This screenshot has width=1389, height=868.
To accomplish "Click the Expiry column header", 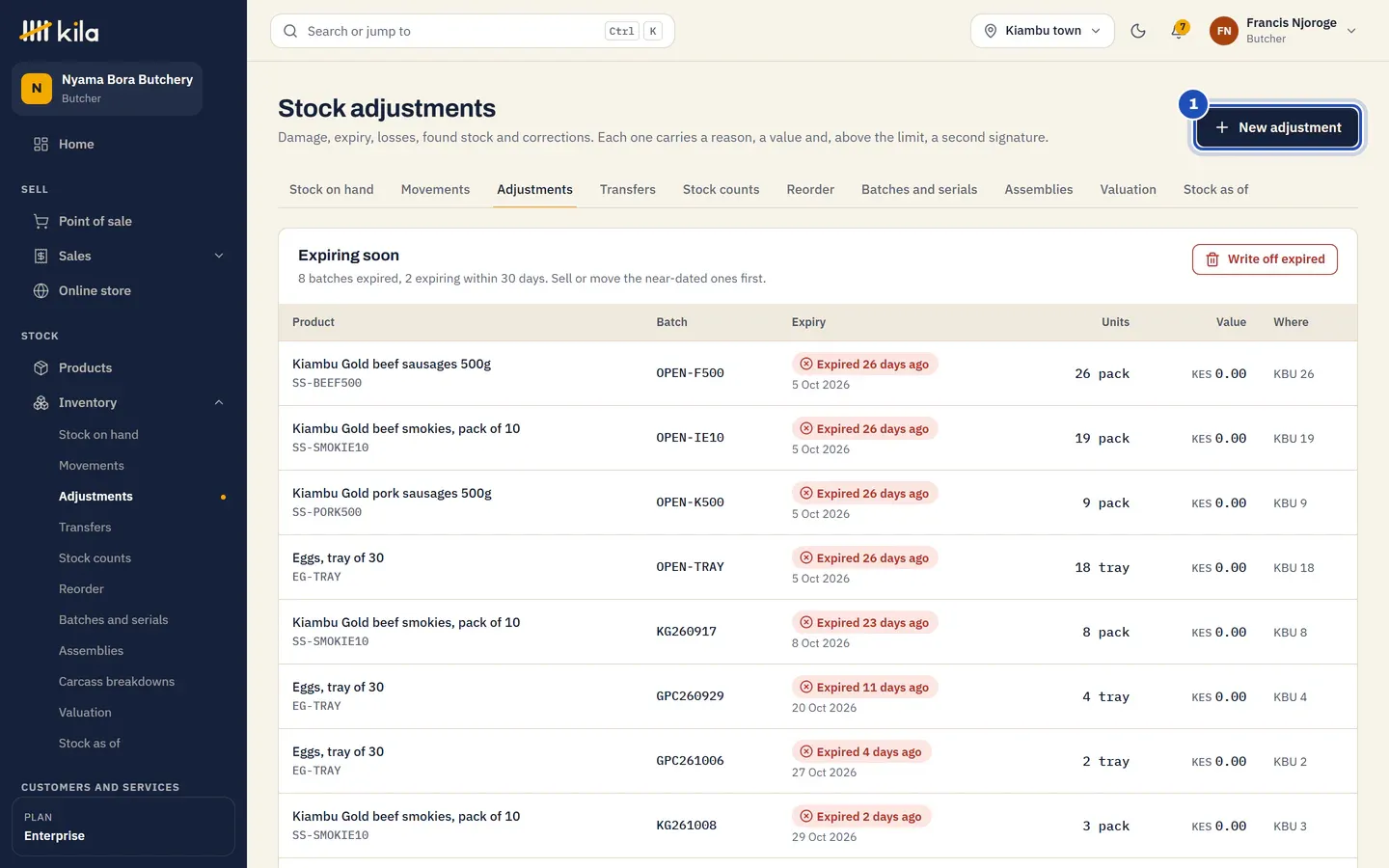I will [x=808, y=322].
